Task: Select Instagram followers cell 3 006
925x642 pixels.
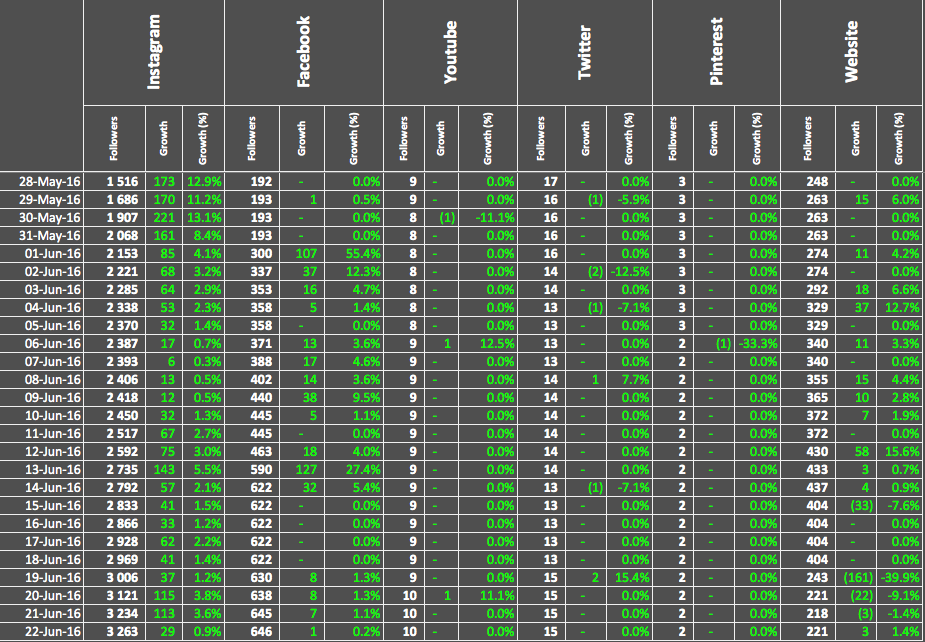Action: point(114,578)
